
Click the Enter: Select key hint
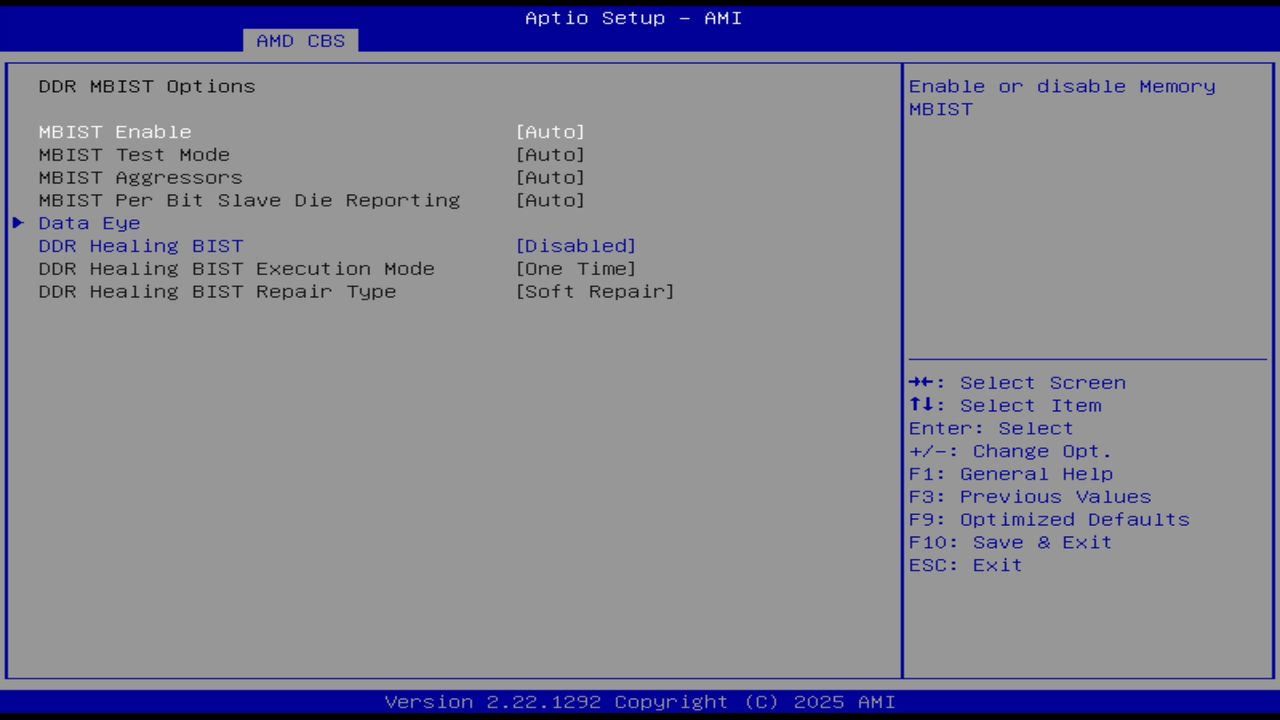pyautogui.click(x=991, y=429)
